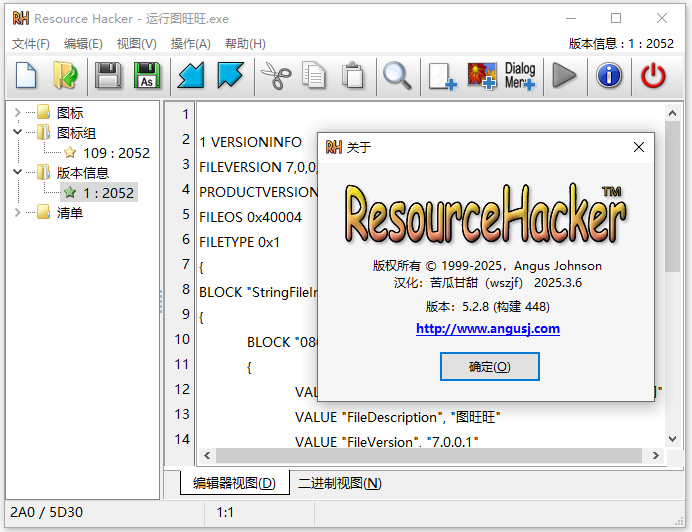The width and height of the screenshot is (692, 532).
Task: Click the FILETYPE 0x1 line
Action: 239,242
